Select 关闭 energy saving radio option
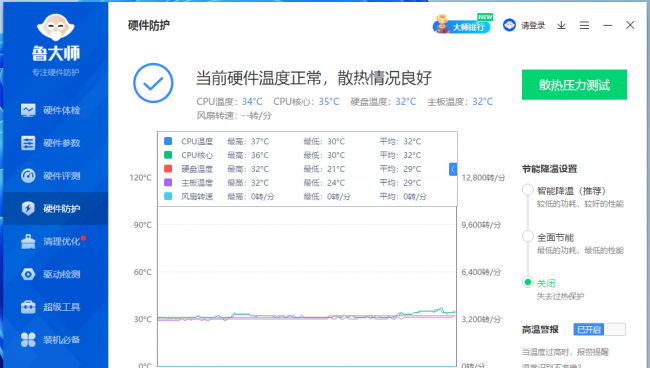650x368 pixels. (x=527, y=282)
